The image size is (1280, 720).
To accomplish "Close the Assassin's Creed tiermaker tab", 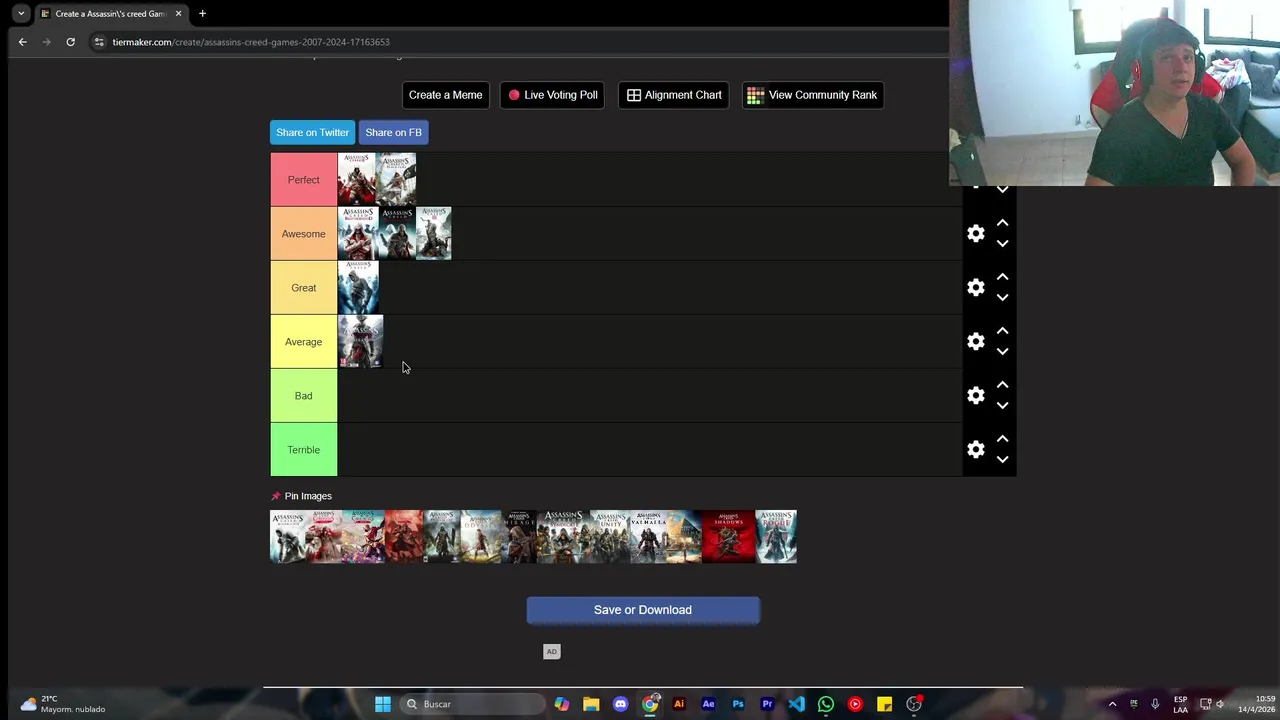I will point(178,14).
